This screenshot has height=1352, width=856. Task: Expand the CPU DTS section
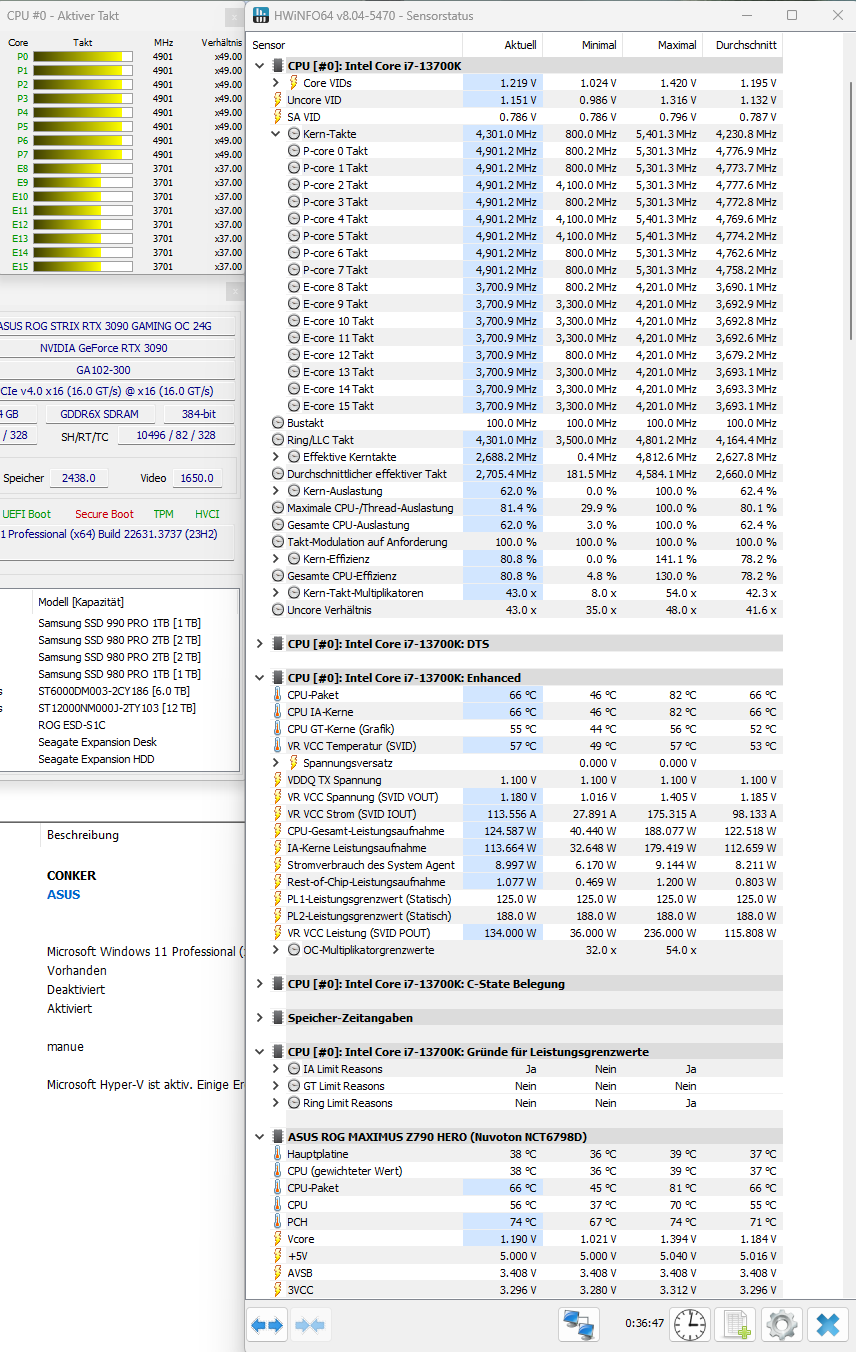(260, 644)
